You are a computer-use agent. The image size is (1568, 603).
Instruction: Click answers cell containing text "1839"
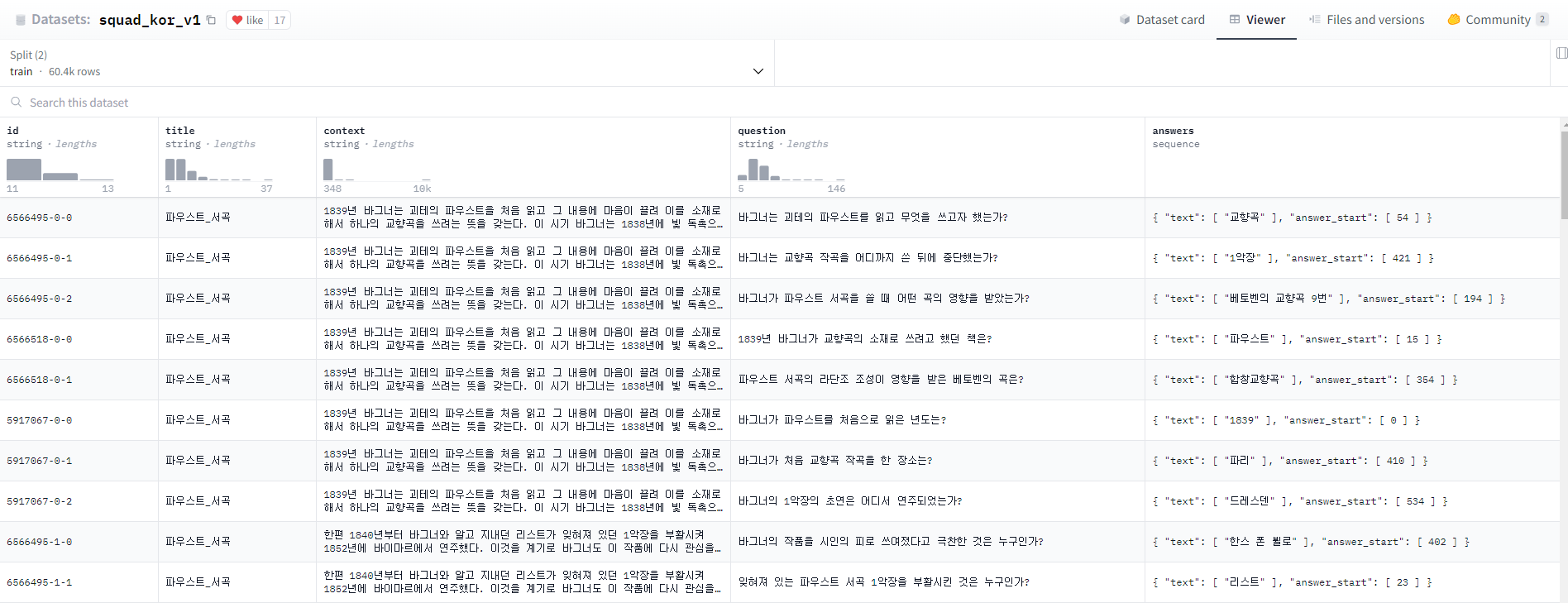click(1352, 420)
